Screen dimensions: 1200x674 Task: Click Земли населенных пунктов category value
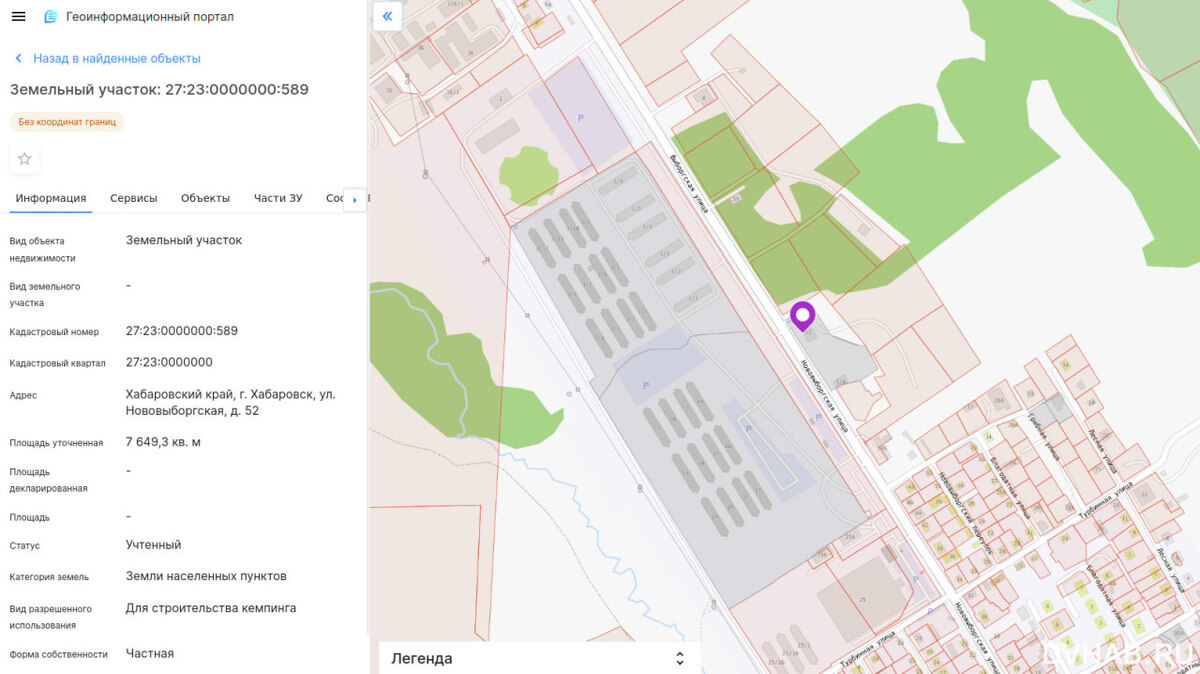(206, 576)
